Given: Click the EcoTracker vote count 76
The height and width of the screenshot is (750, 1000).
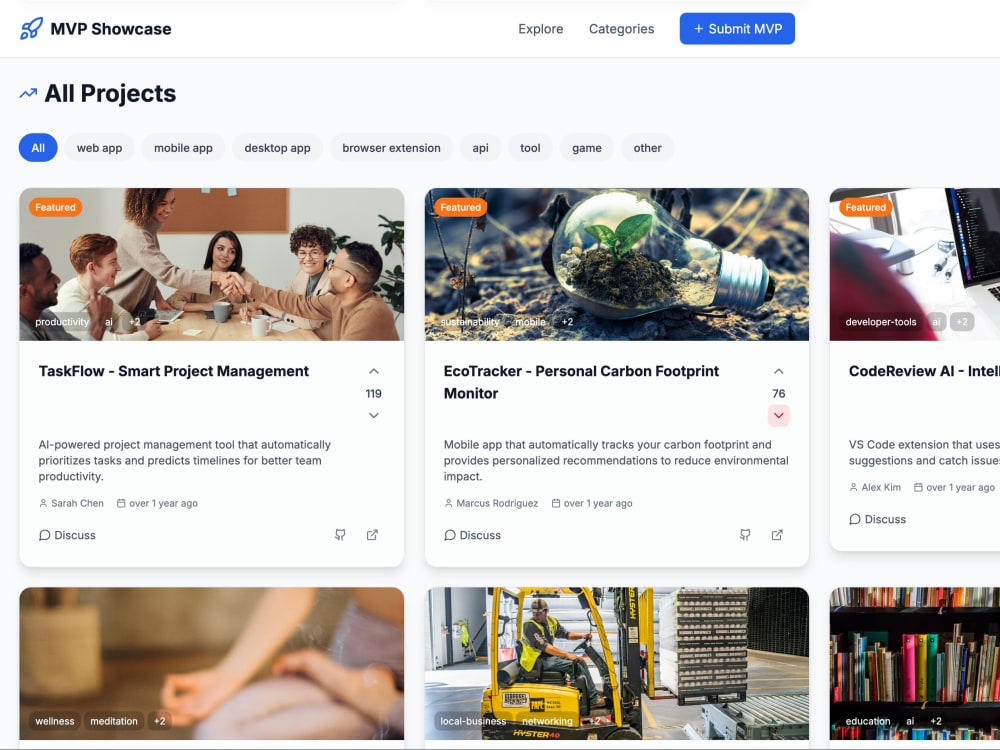Looking at the screenshot, I should (779, 393).
